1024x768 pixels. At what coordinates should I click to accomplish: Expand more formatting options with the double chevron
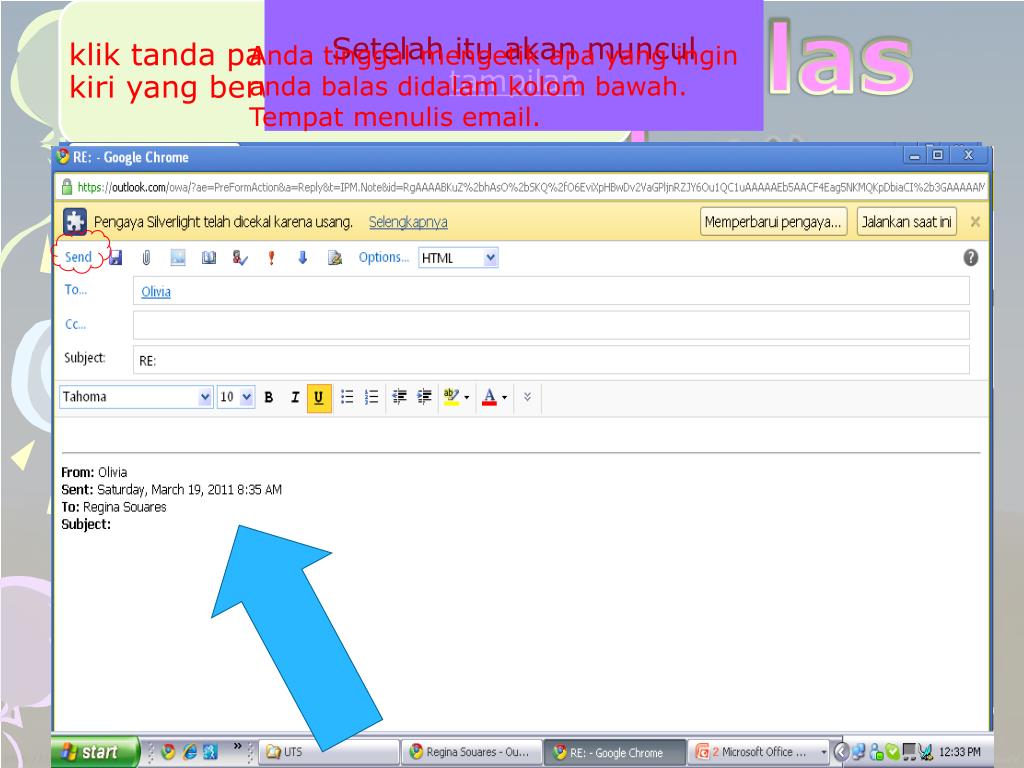[x=527, y=397]
